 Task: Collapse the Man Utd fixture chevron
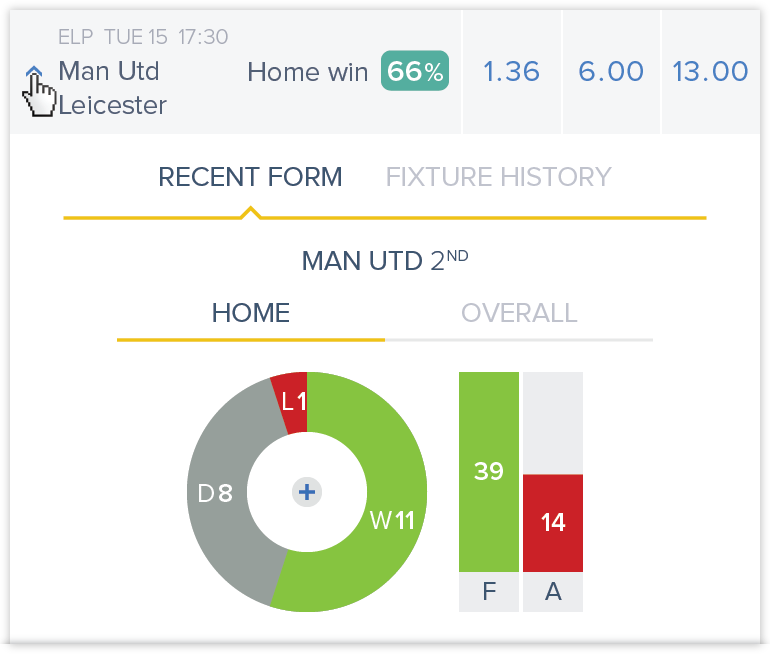[34, 72]
